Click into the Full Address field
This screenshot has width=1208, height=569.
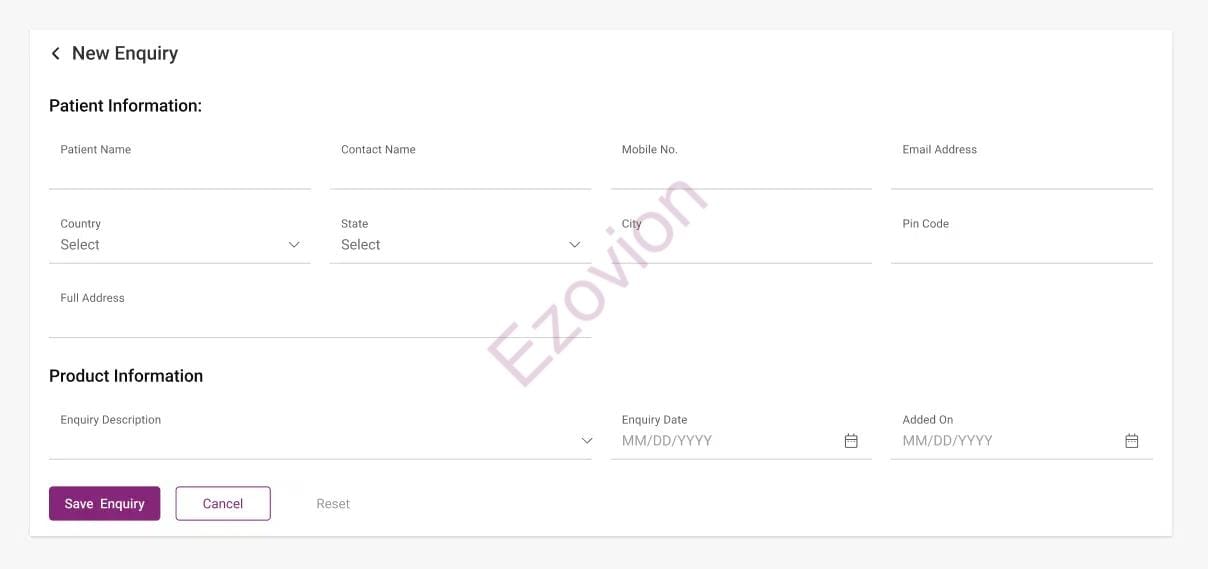point(320,320)
